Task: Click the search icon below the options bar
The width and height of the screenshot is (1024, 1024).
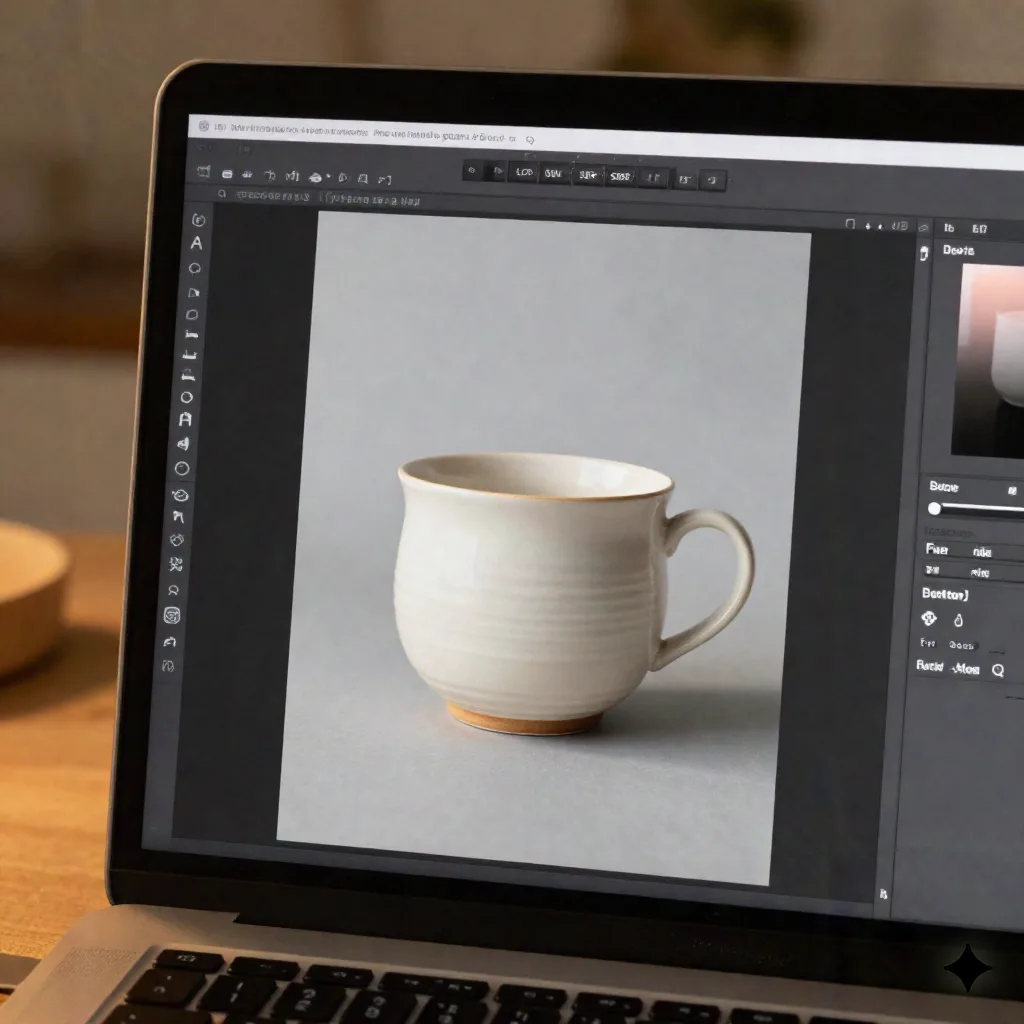Action: [x=222, y=194]
